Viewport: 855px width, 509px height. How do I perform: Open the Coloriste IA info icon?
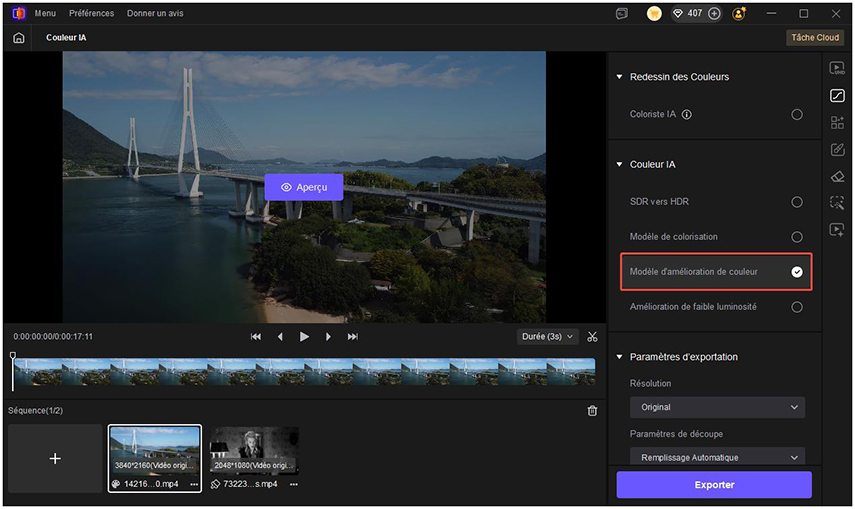[x=687, y=115]
